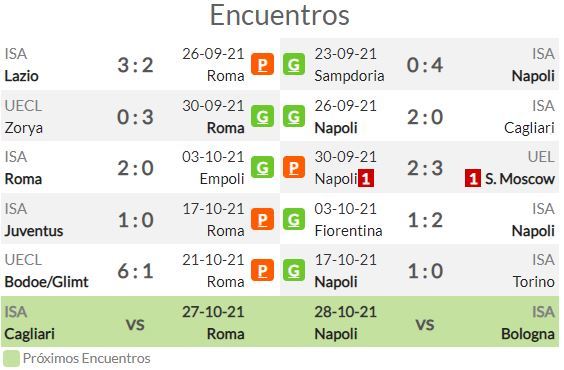Click the orange P badge for Juventus–Roma match

(262, 219)
